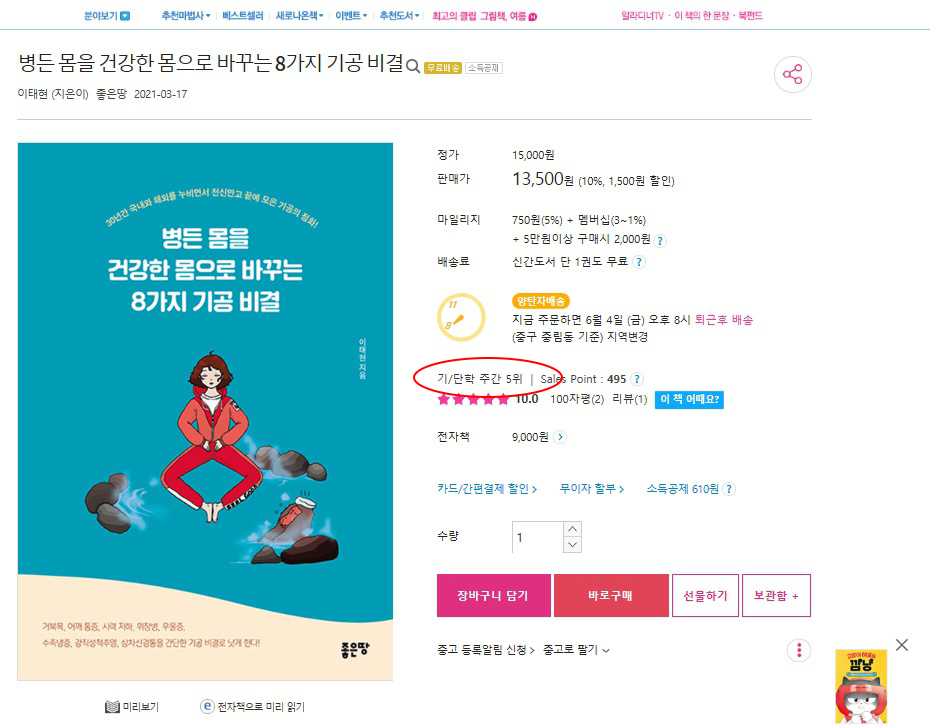Click the arrow icon next to 9,000원 ebook price
The image size is (930, 726).
560,437
